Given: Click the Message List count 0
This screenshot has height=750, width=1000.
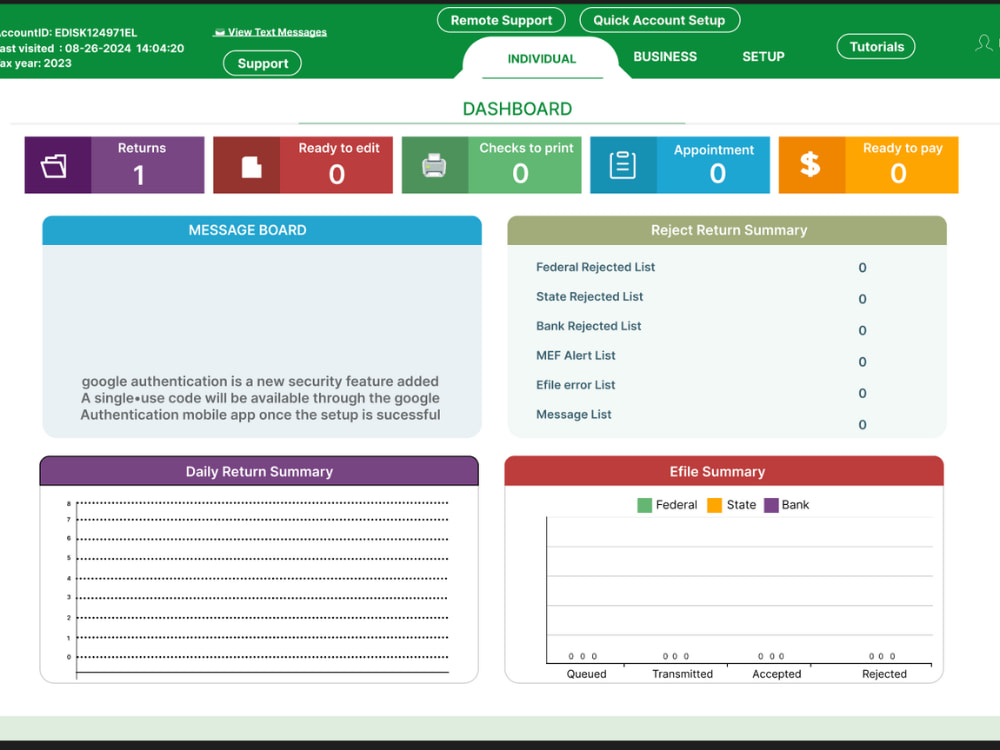Looking at the screenshot, I should click(862, 425).
